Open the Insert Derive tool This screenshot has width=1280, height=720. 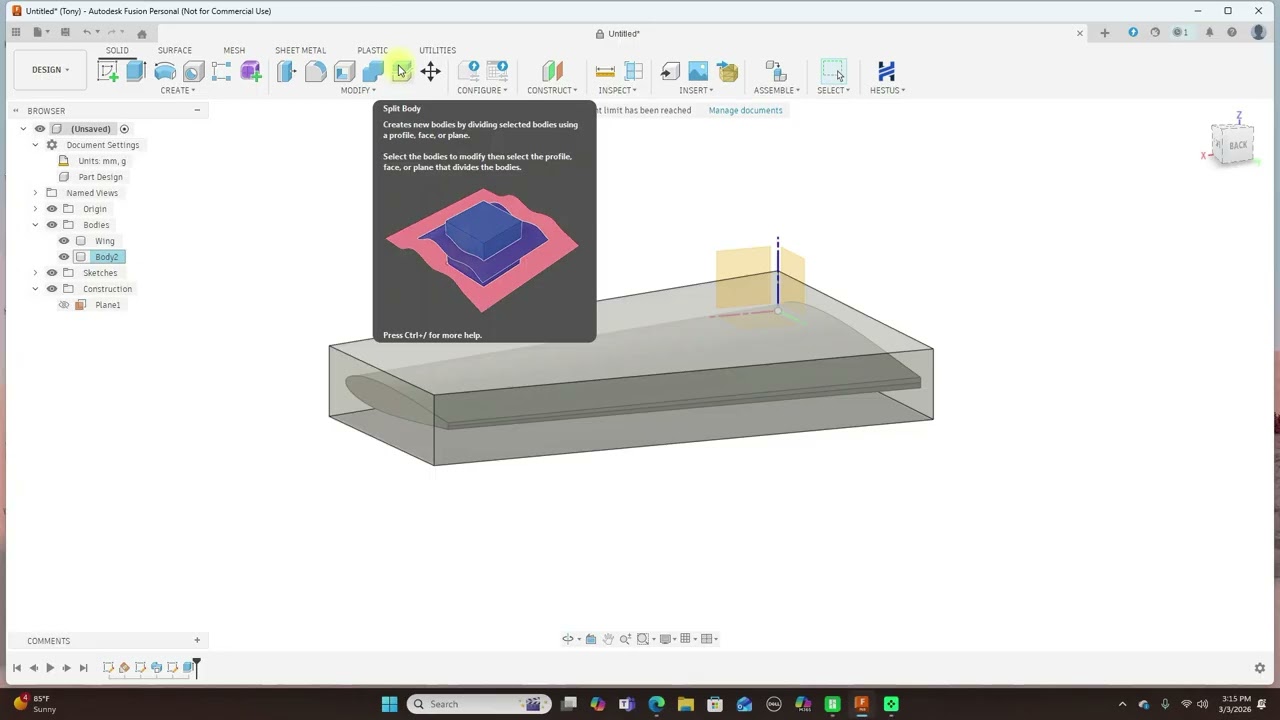670,71
